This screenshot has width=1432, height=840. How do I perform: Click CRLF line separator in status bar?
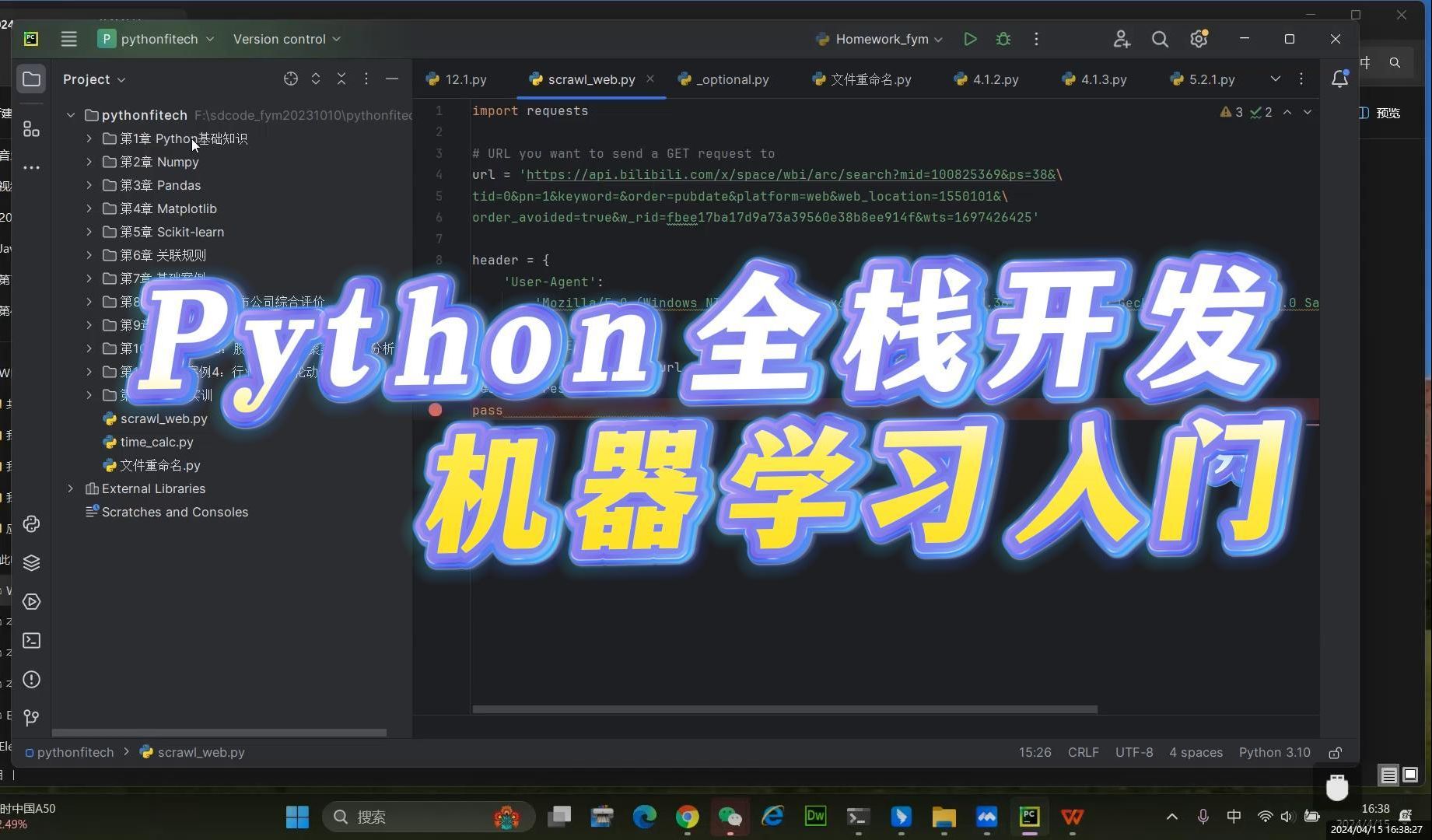(x=1083, y=753)
